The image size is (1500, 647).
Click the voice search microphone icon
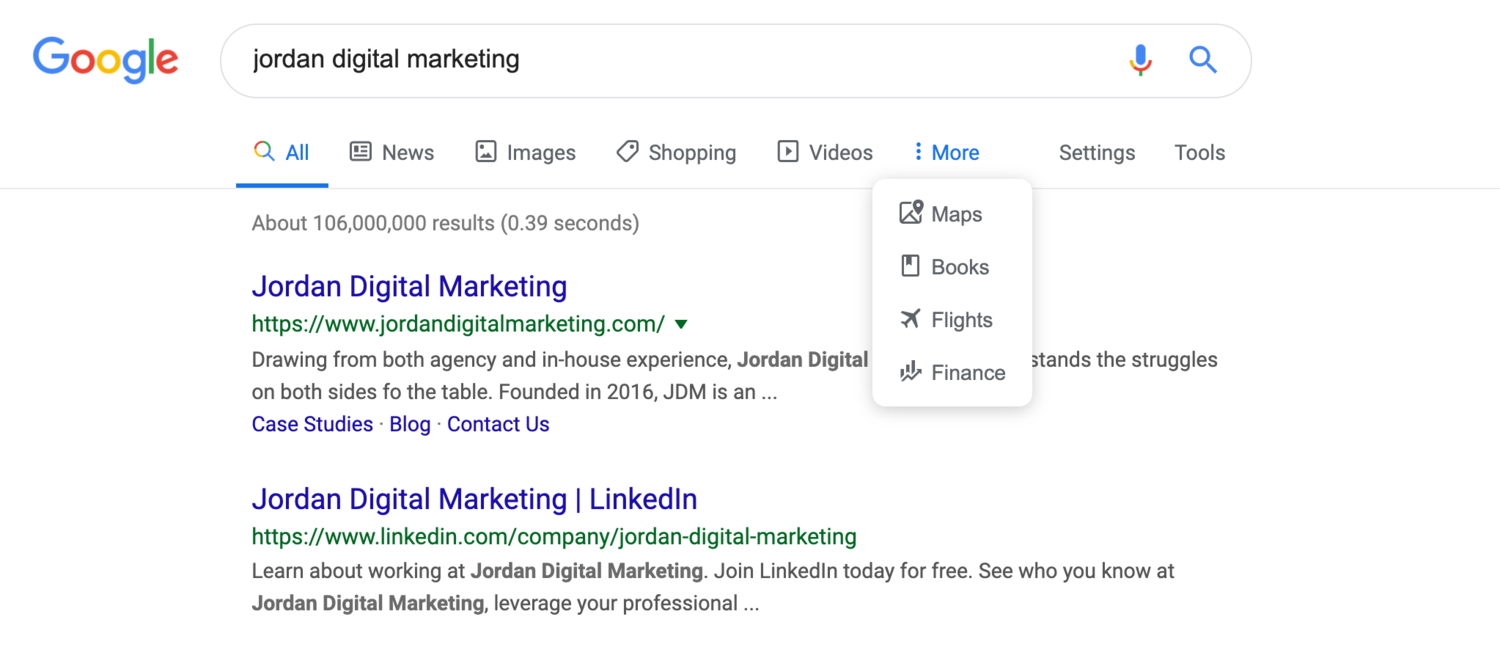[1140, 60]
